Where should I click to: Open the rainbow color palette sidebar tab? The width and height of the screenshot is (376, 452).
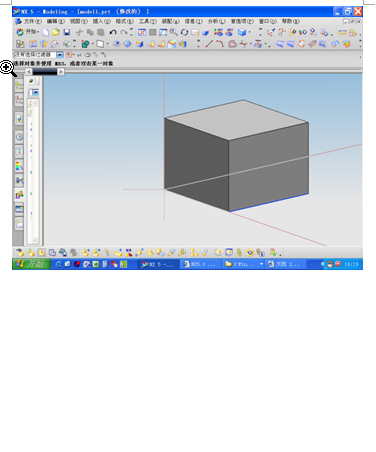(19, 166)
